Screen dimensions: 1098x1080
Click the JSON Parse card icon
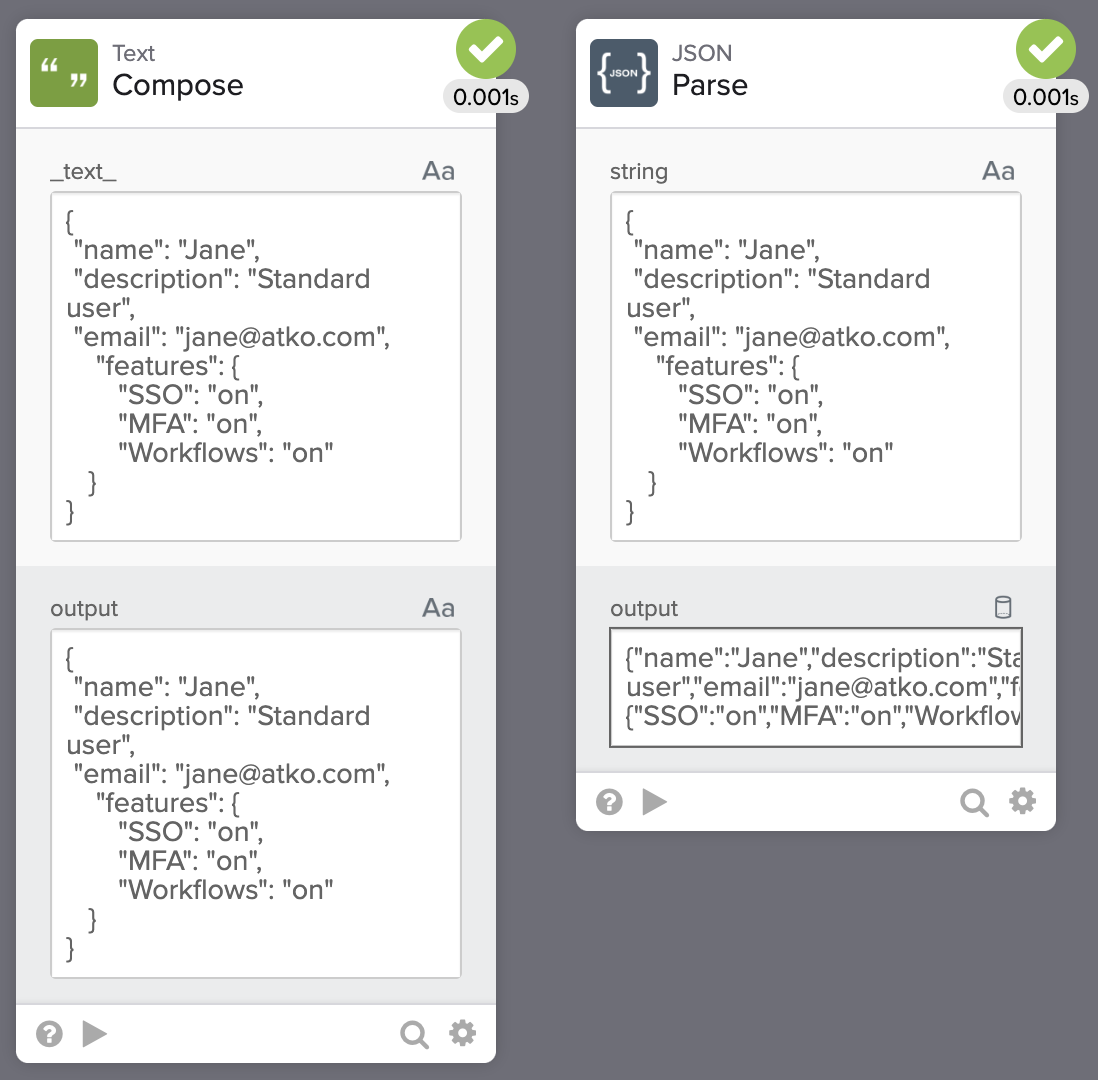click(624, 73)
